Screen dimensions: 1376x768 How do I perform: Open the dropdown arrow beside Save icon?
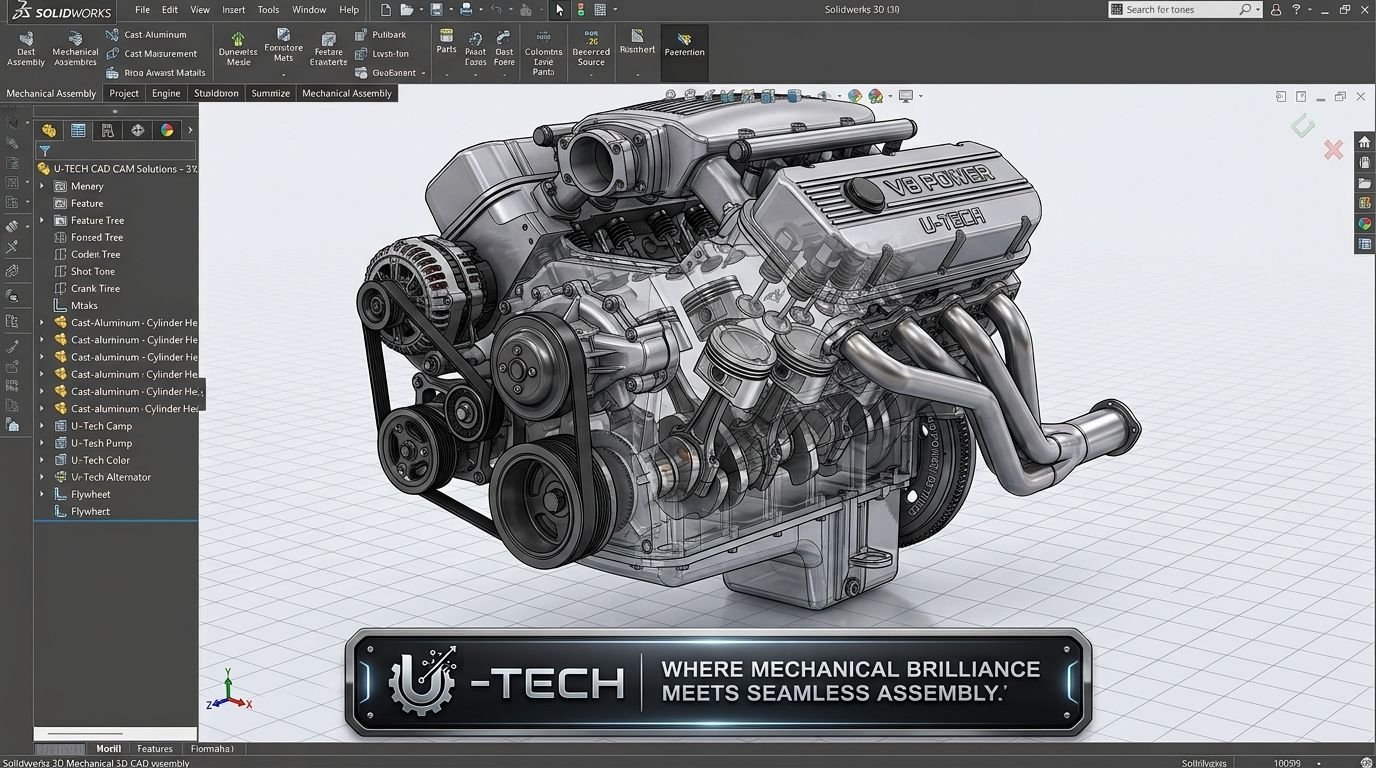tap(450, 10)
